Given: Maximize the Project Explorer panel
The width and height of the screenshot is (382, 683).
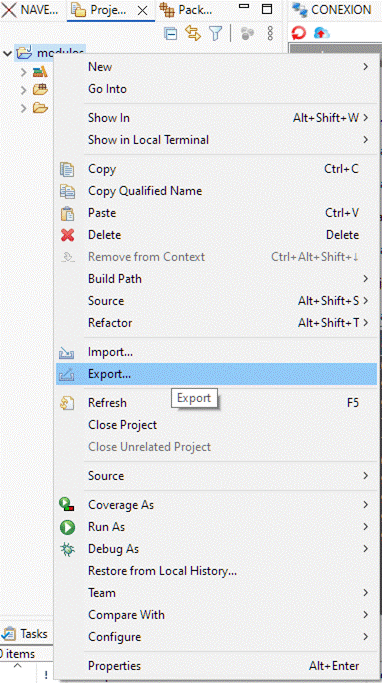Looking at the screenshot, I should (267, 9).
